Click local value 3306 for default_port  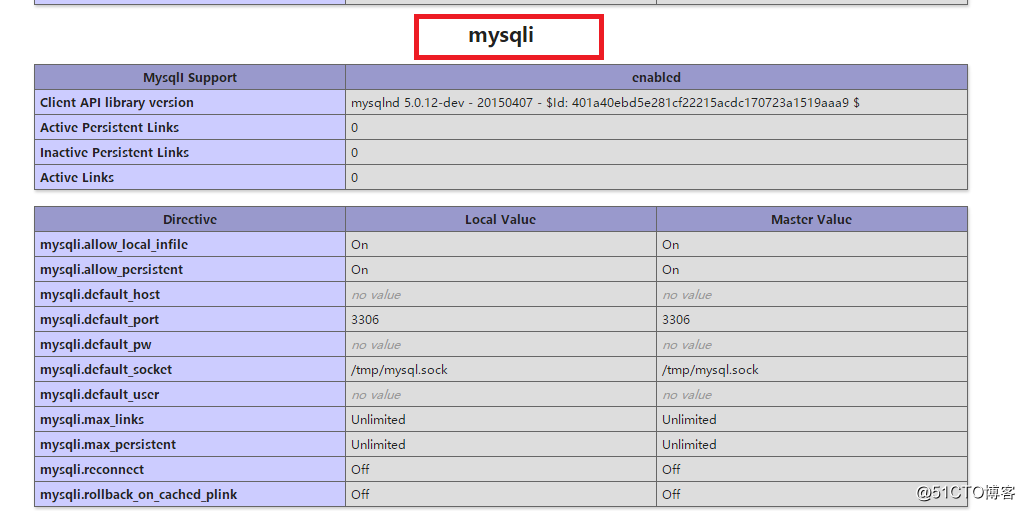365,320
